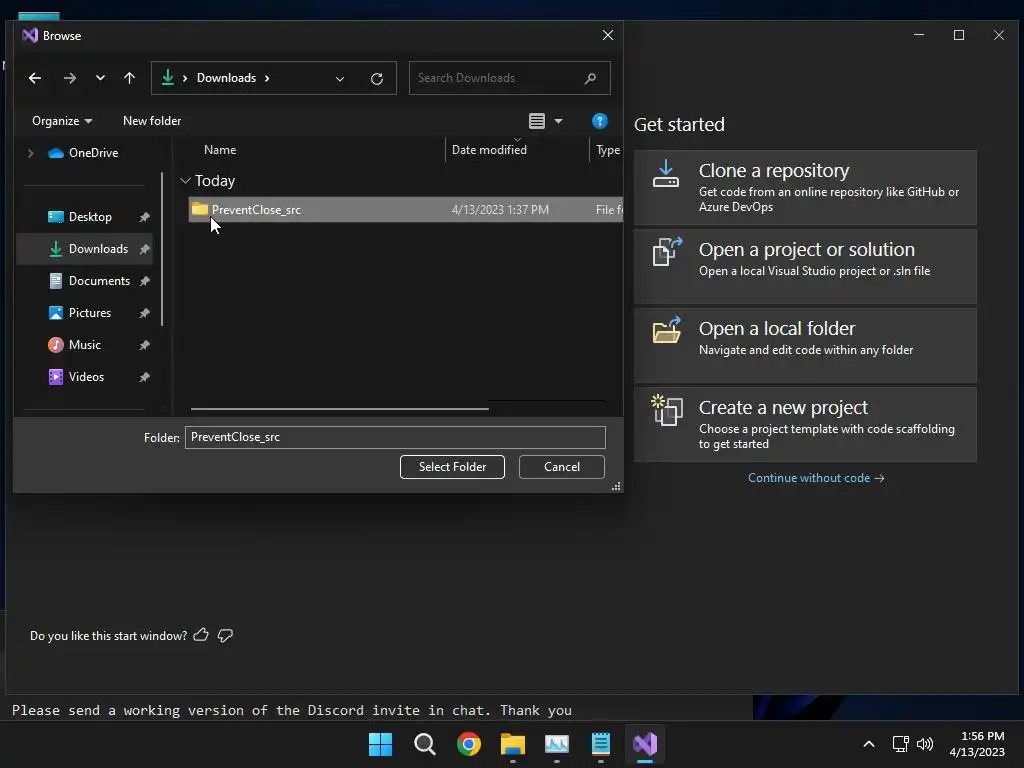1024x768 pixels.
Task: Open Notepad from taskbar
Action: (601, 744)
